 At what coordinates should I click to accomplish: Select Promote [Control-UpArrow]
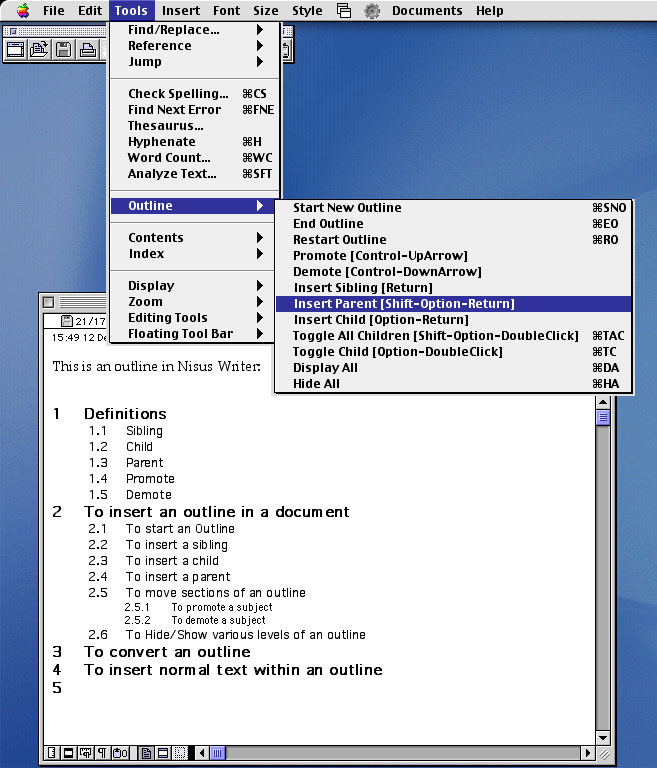tap(454, 256)
